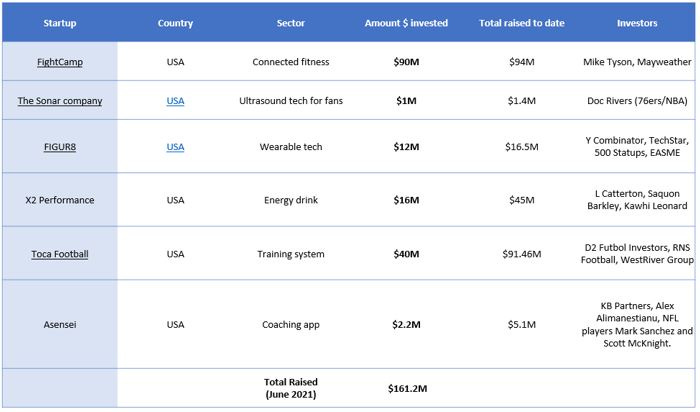Click the $40M invested amount
Viewport: 700px width, 412px height.
(x=406, y=254)
